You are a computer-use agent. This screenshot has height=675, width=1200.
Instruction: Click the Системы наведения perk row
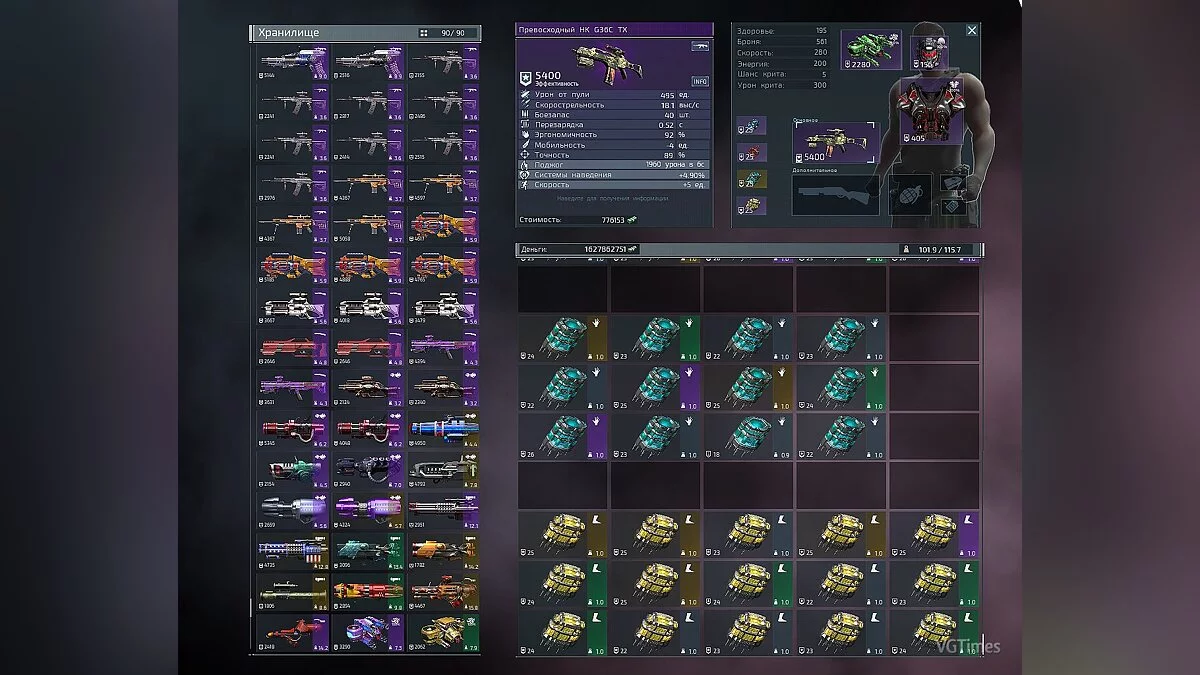615,175
